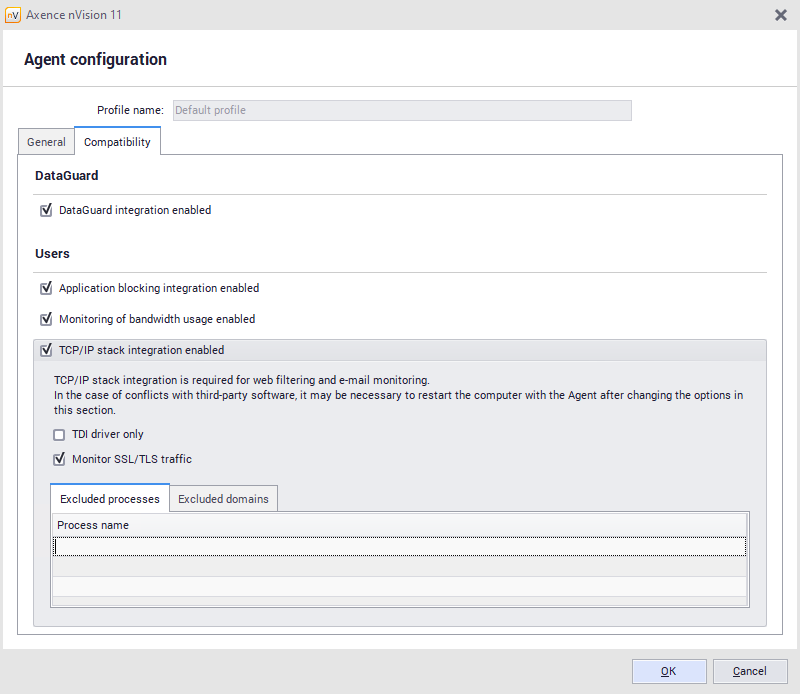
Task: Select the Compatibility tab
Action: click(117, 142)
